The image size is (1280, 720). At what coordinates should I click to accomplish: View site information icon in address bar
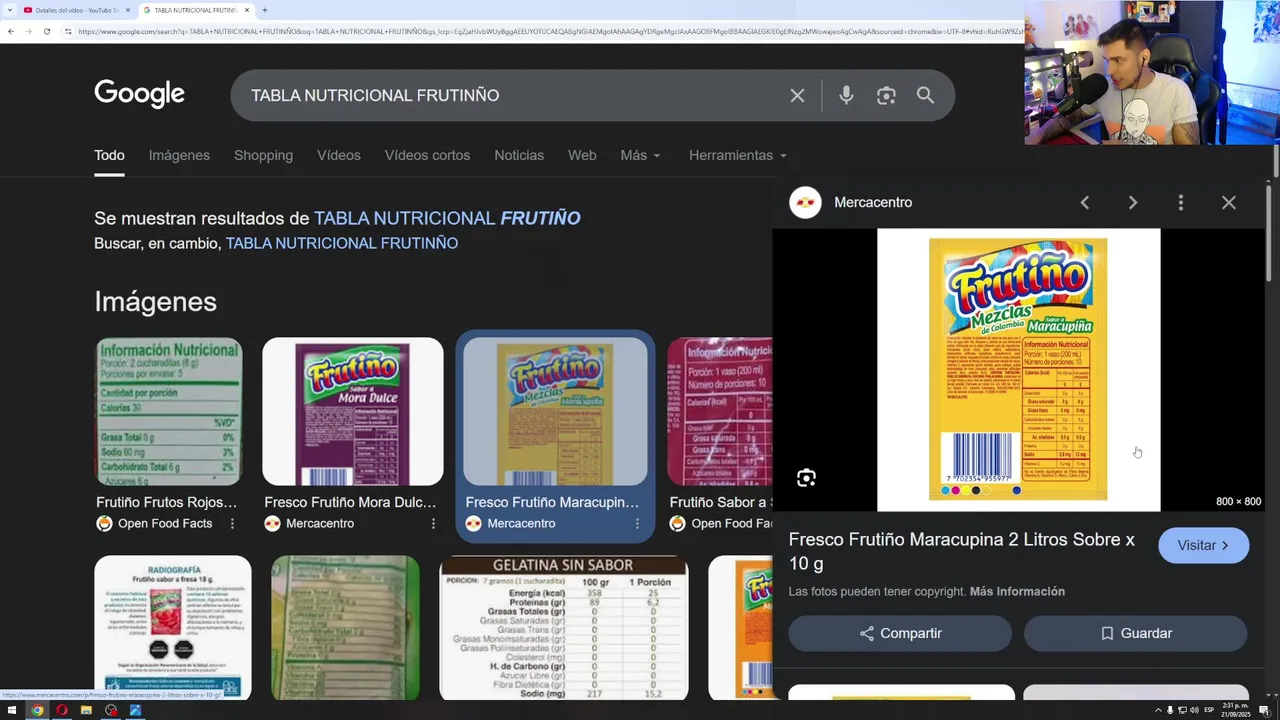coord(68,31)
